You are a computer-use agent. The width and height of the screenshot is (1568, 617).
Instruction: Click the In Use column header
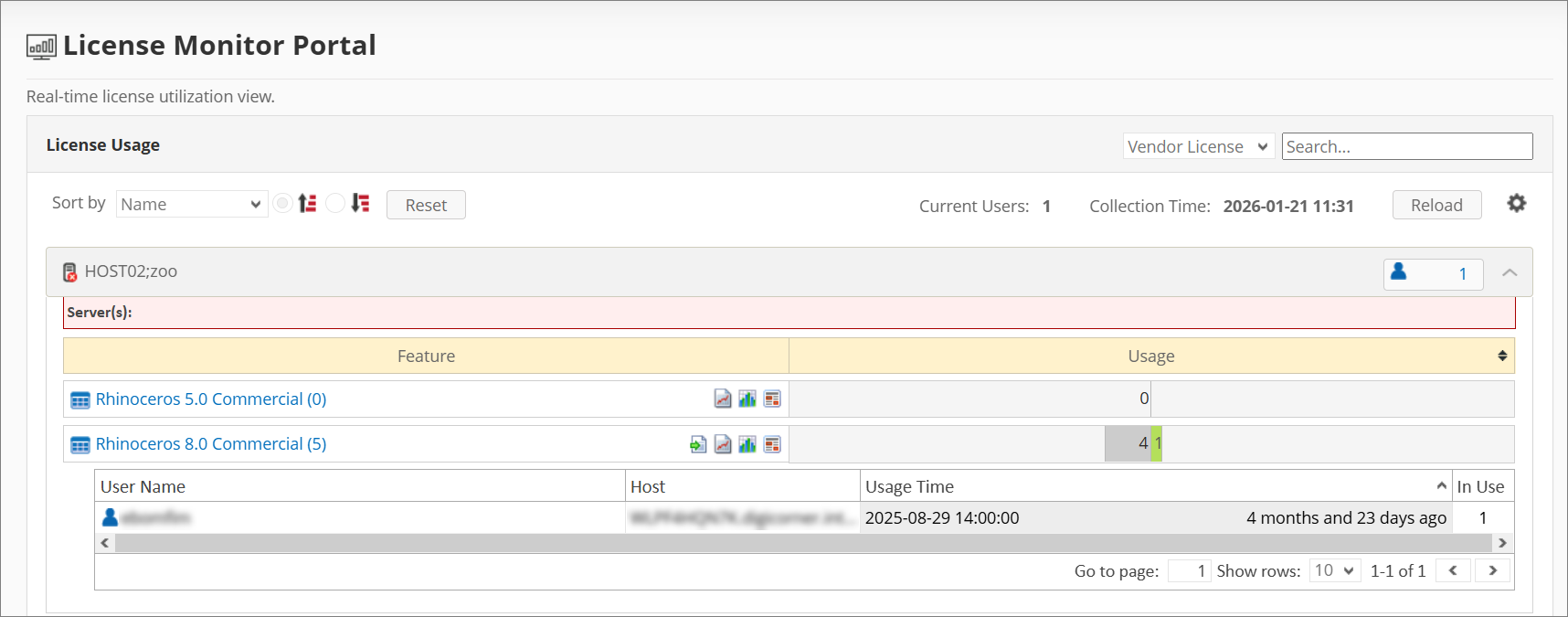click(x=1482, y=486)
